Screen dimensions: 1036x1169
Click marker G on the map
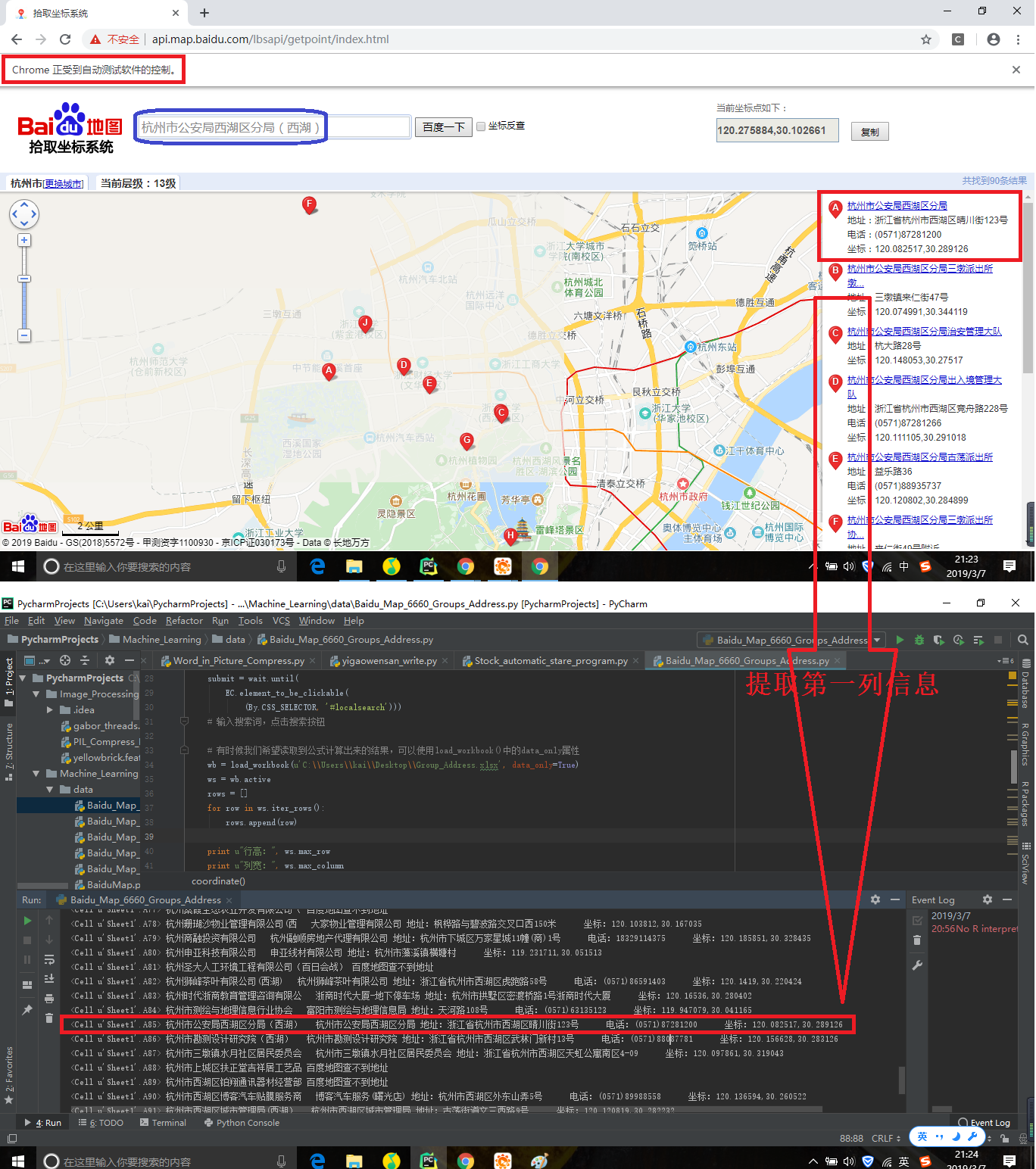pyautogui.click(x=467, y=441)
